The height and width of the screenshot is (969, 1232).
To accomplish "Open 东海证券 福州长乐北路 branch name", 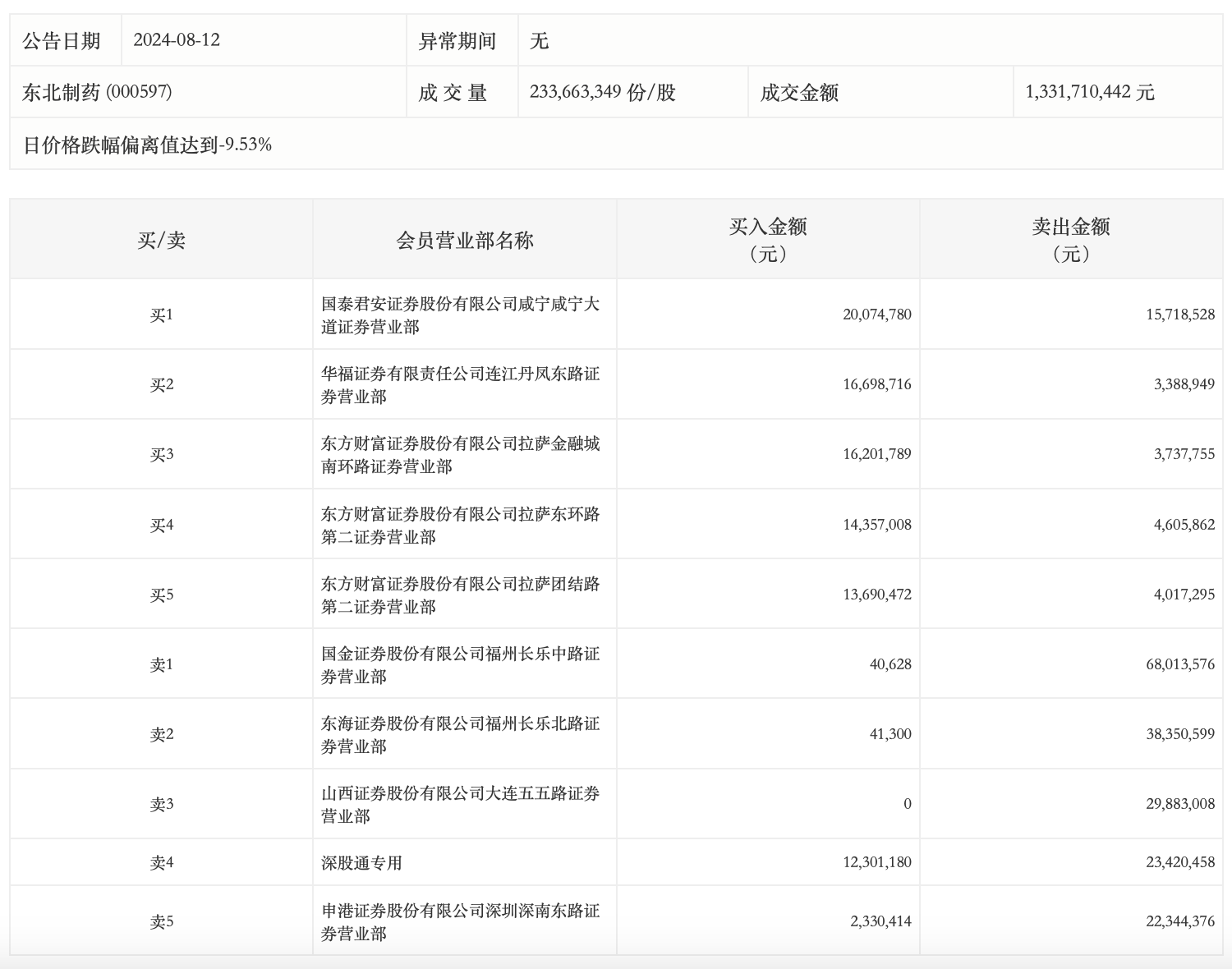I will [x=460, y=735].
